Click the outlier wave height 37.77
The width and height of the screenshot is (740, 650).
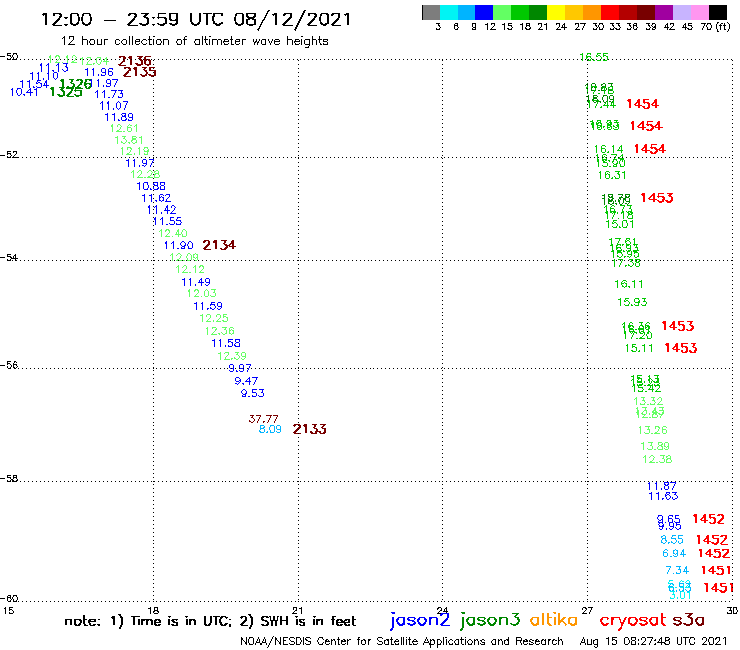pos(263,419)
